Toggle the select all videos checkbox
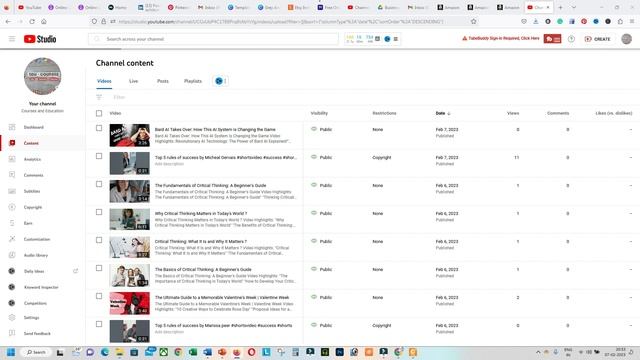This screenshot has width=640, height=360. [x=99, y=113]
